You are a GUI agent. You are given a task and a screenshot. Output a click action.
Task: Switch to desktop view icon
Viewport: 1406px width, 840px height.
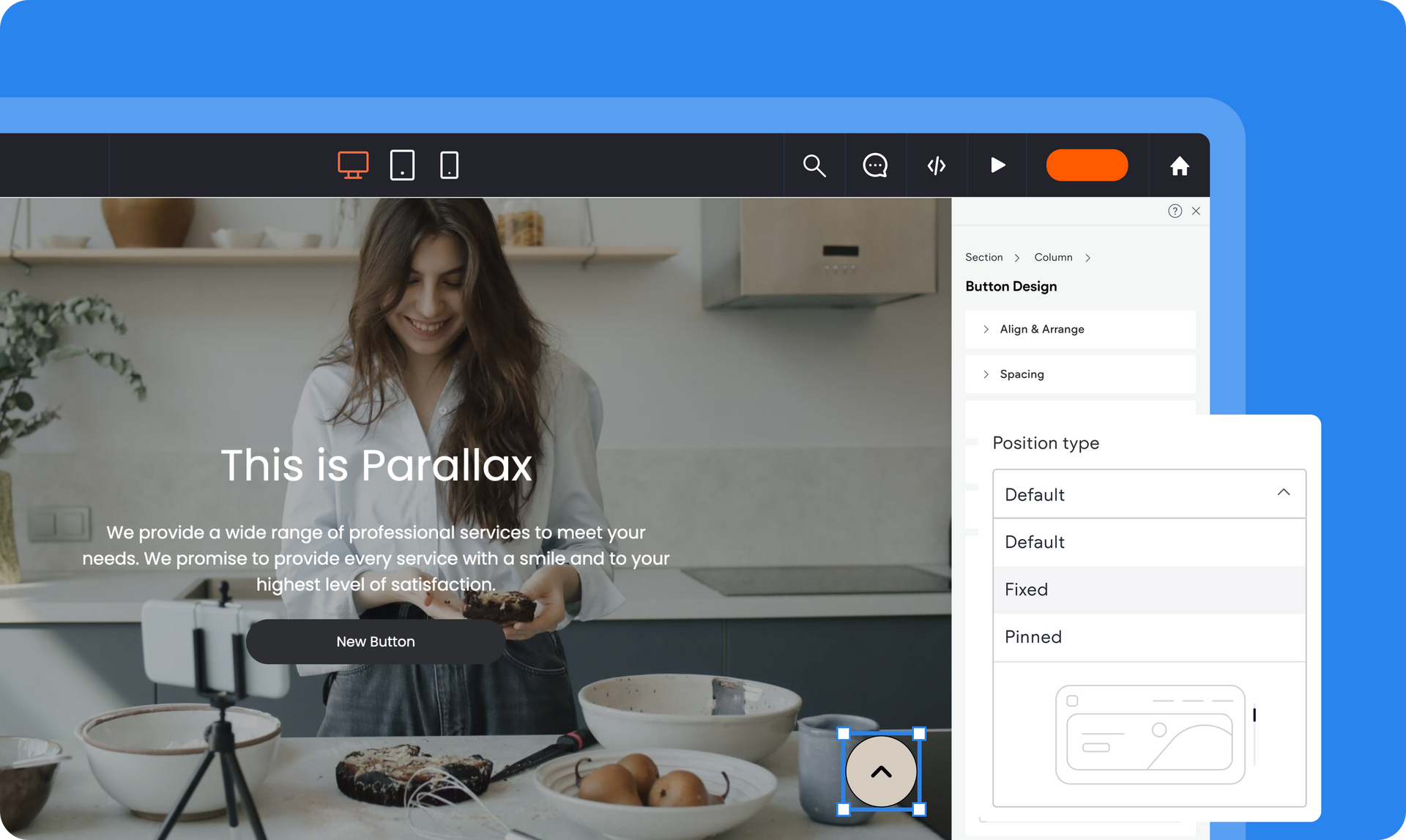point(352,165)
